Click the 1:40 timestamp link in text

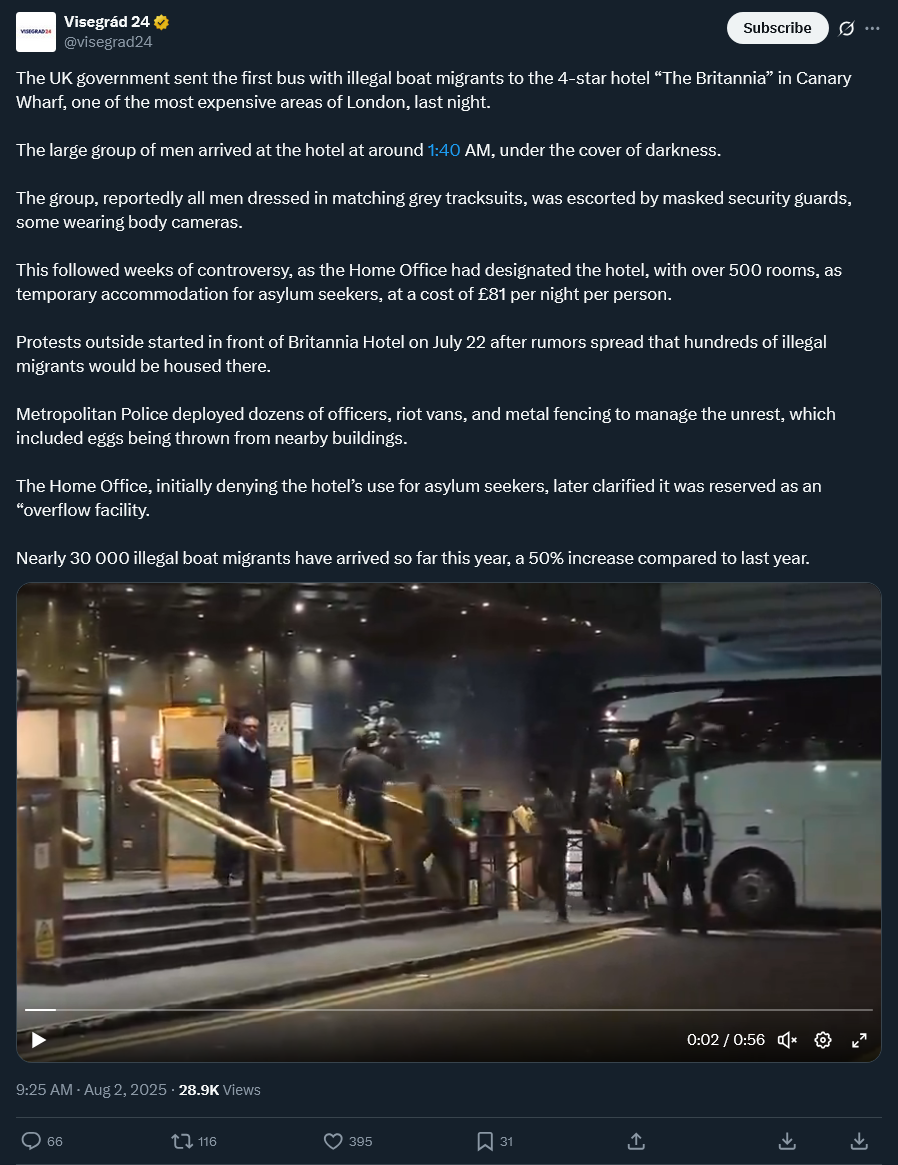[x=444, y=150]
